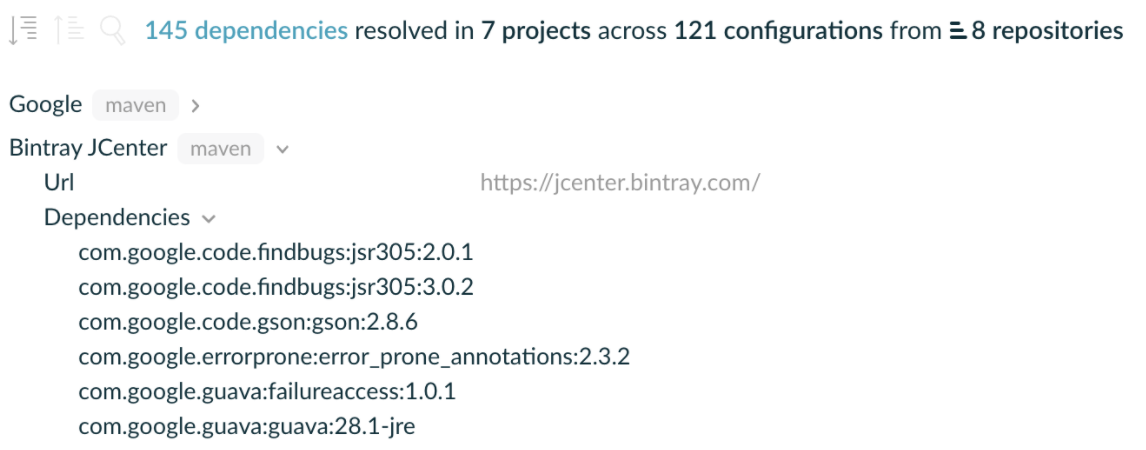Image resolution: width=1146 pixels, height=450 pixels.
Task: Open the jcenter.bintray.com URL
Action: click(x=620, y=183)
